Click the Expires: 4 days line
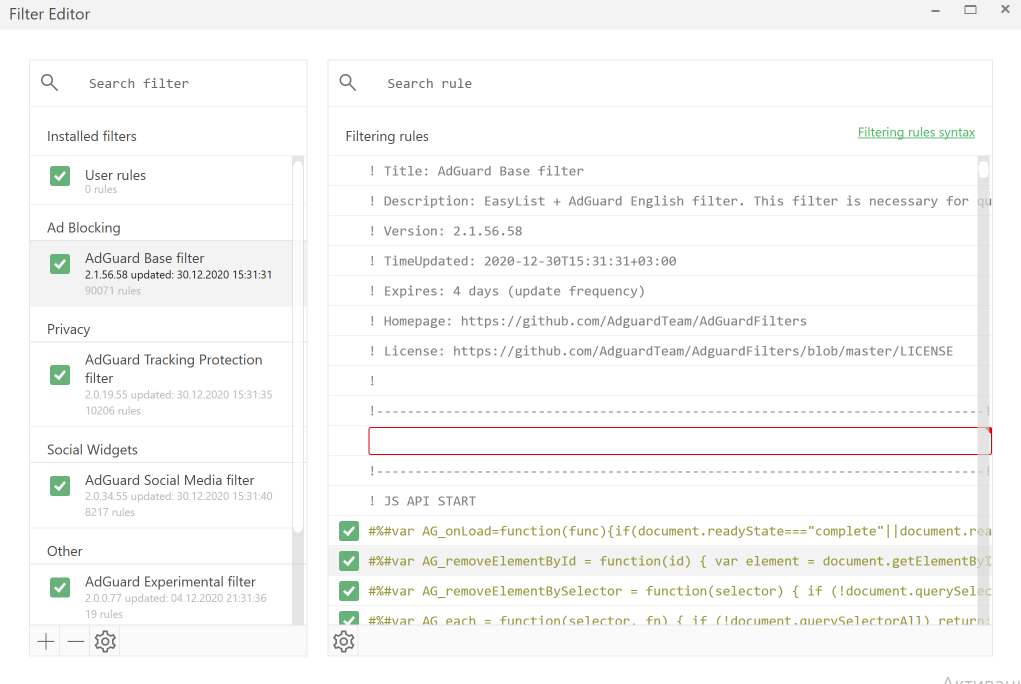 [x=507, y=291]
